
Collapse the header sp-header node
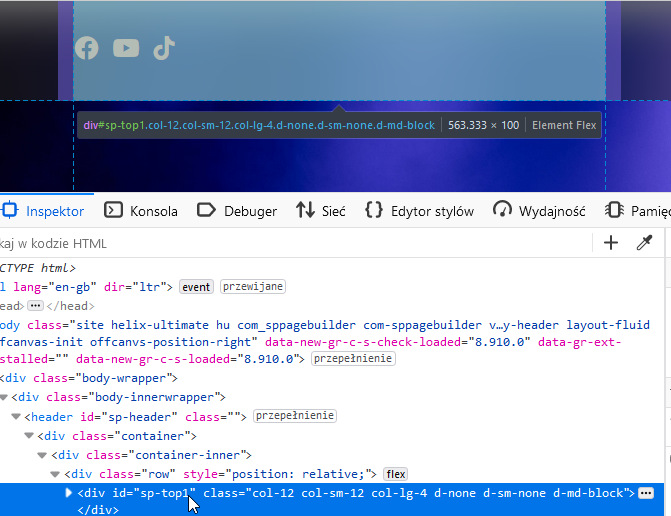click(16, 417)
